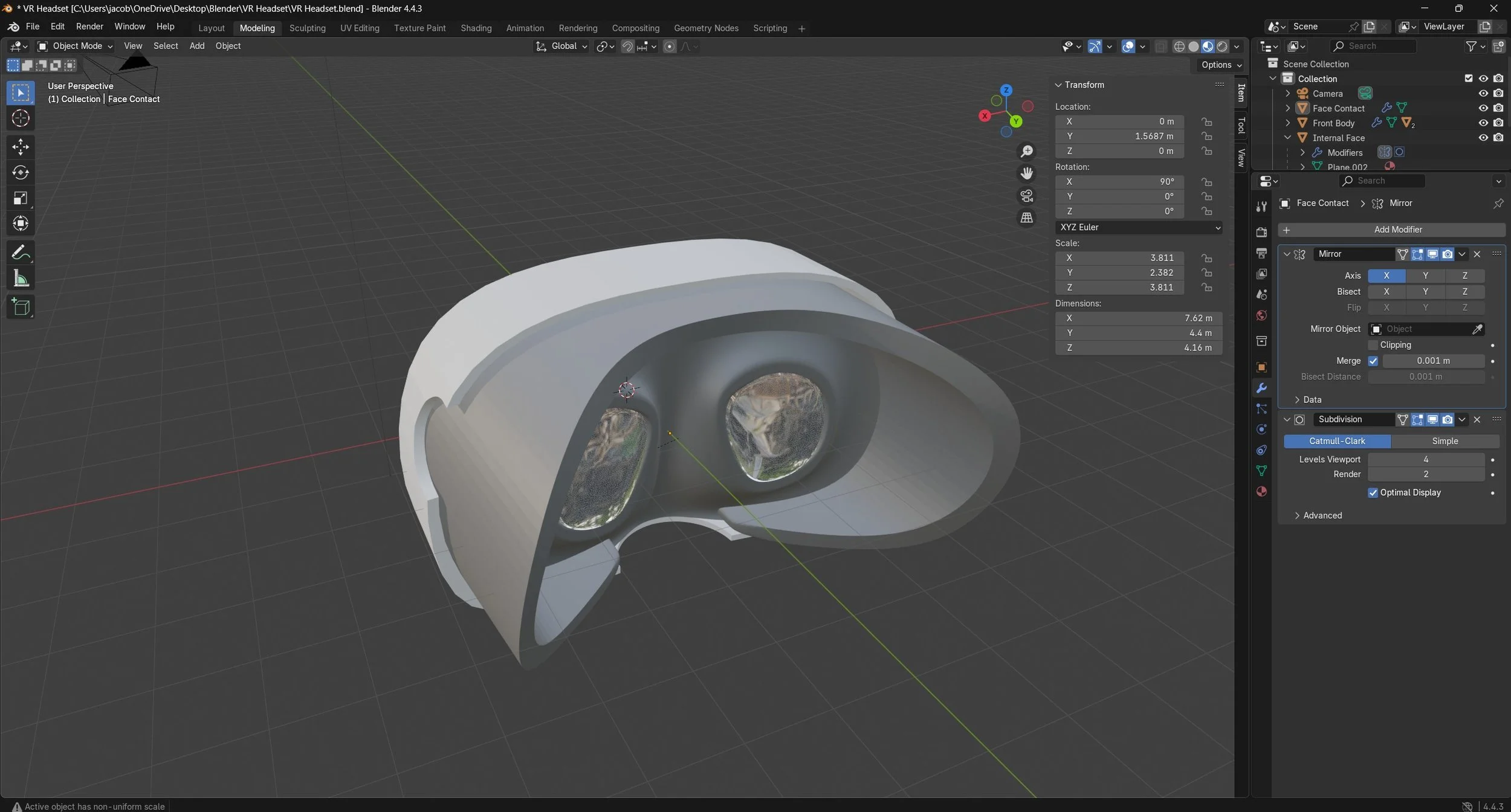This screenshot has height=812, width=1511.
Task: Open the Object Mode dropdown
Action: tap(76, 46)
